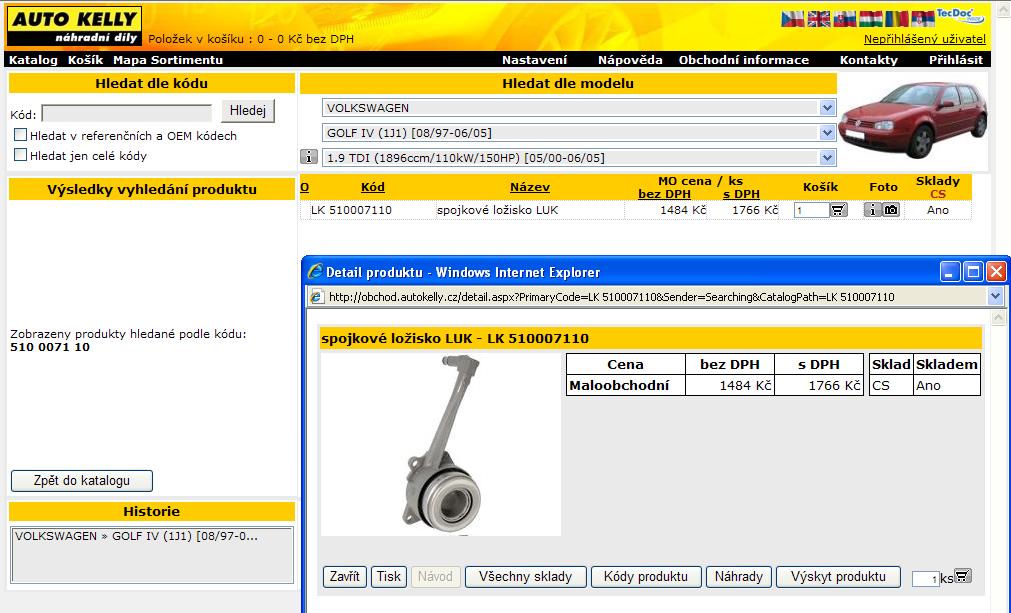The height and width of the screenshot is (613, 1011).
Task: Open the Košík menu item
Action: click(86, 60)
